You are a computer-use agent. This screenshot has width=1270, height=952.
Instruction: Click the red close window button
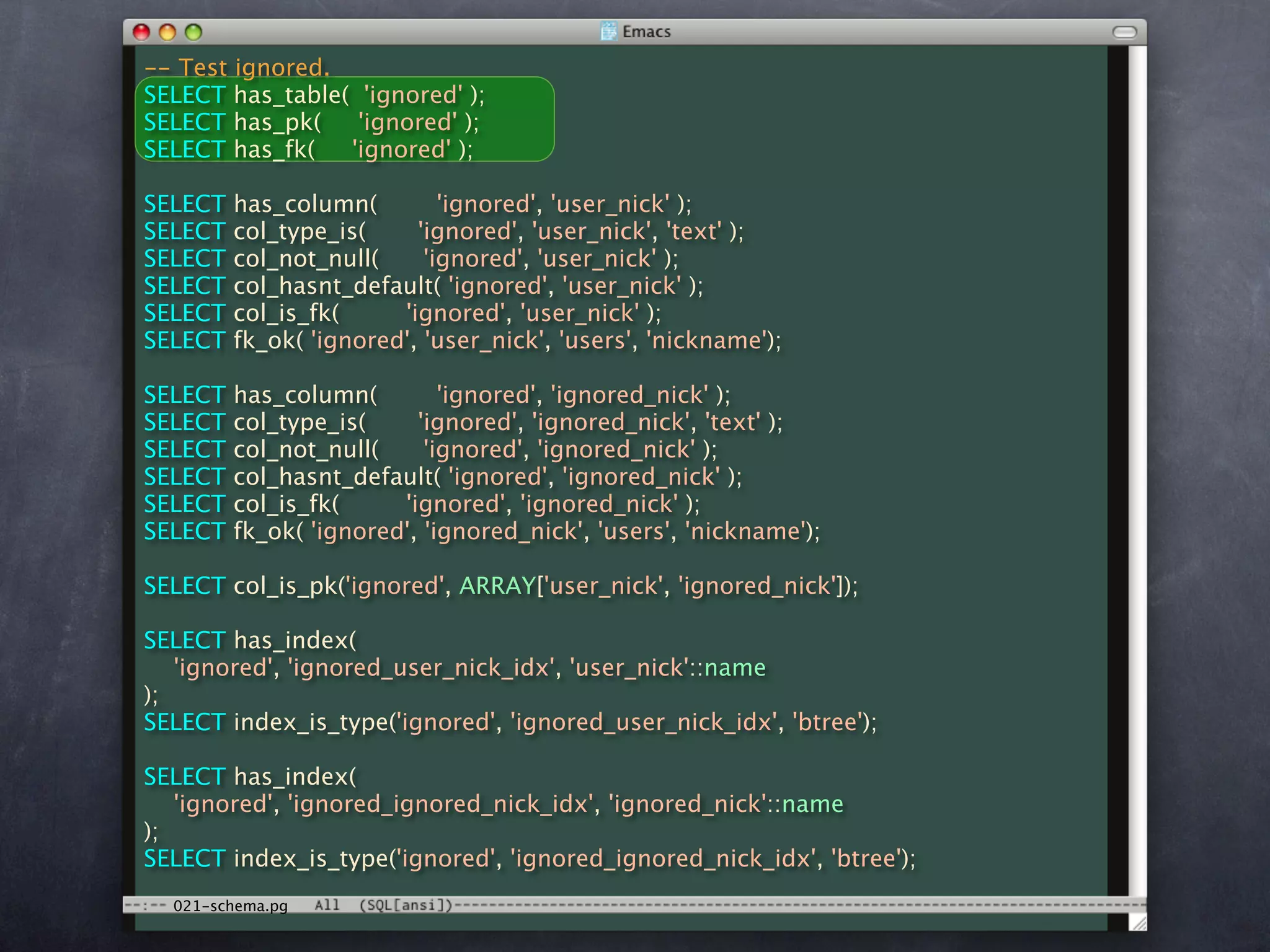point(141,32)
